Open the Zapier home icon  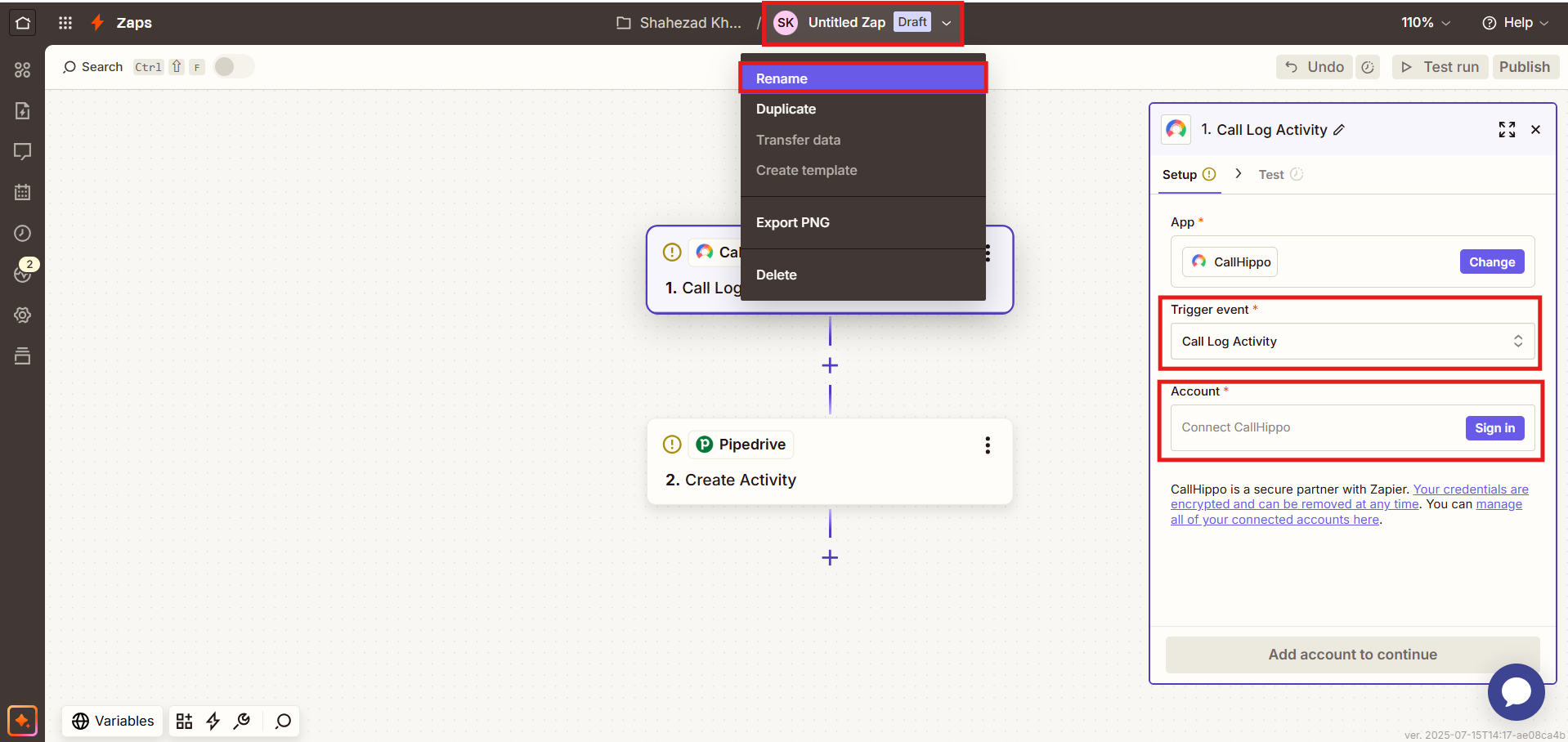(x=23, y=23)
